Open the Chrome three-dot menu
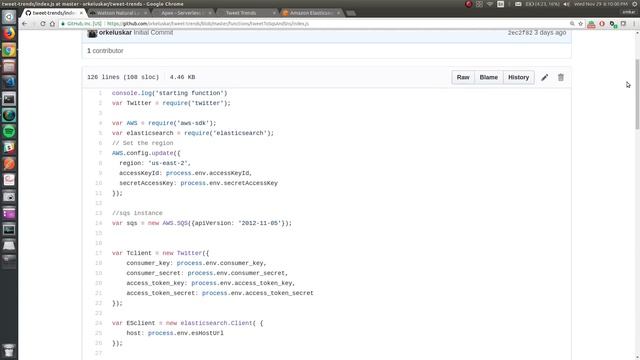 point(634,24)
